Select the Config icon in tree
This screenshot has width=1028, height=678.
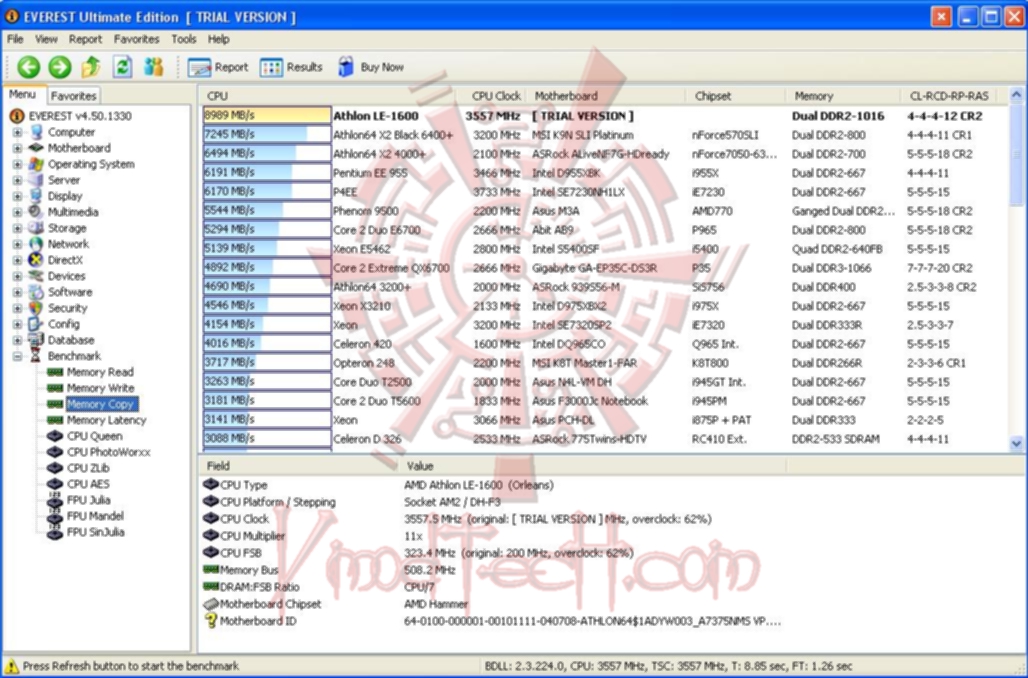pos(36,324)
